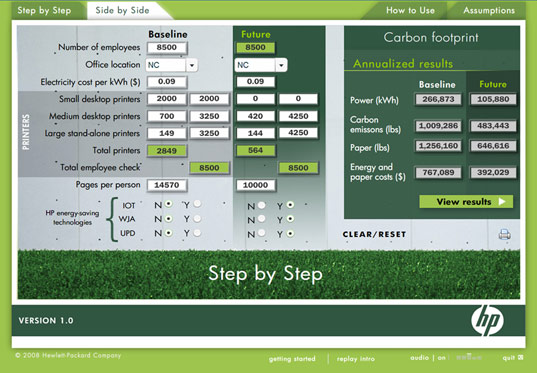537x373 pixels.
Task: Select Baseline WJA Y radio button
Action: coord(197,219)
